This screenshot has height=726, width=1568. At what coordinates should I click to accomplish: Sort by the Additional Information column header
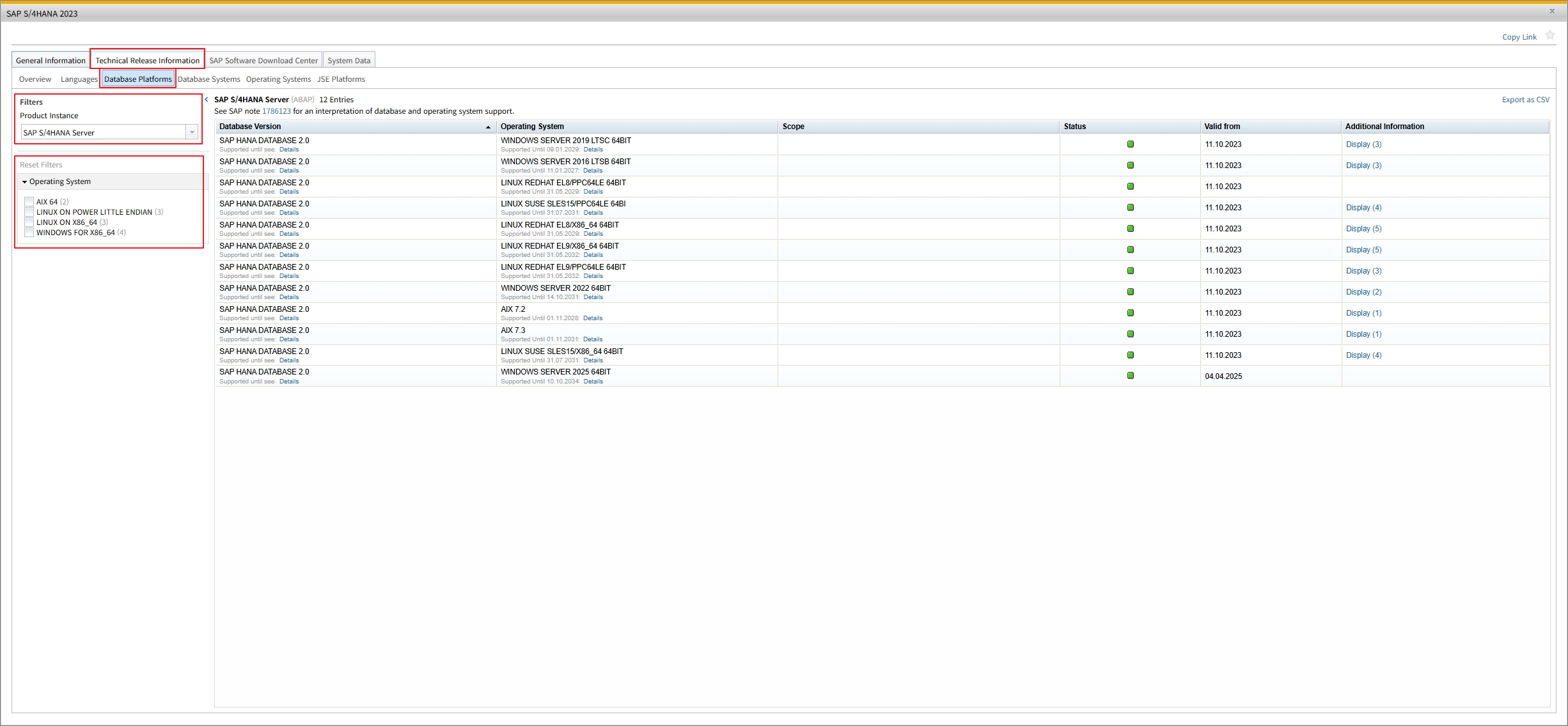click(x=1445, y=127)
